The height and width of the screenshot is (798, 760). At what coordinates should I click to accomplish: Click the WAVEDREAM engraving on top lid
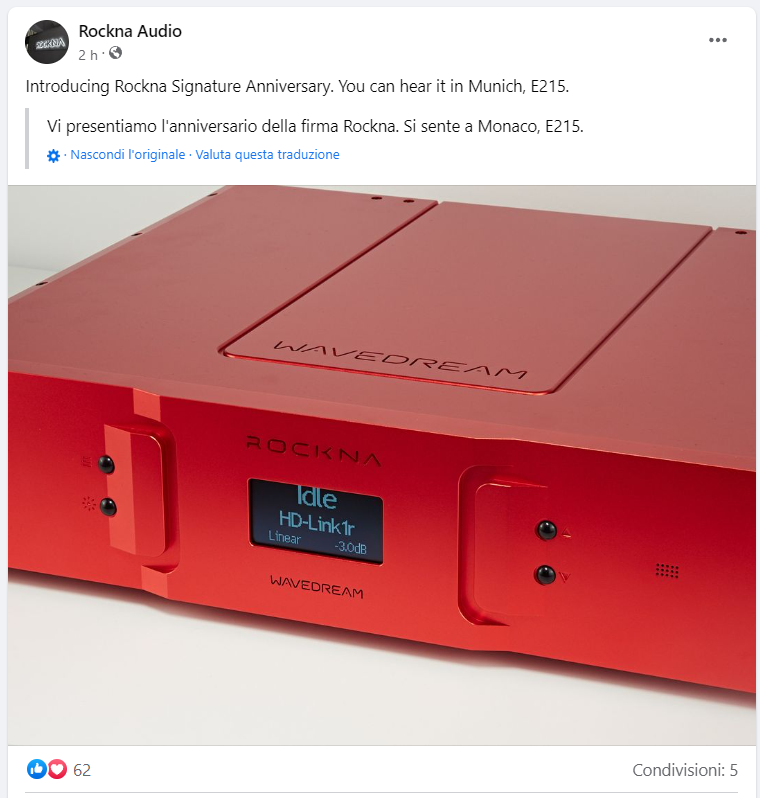(400, 360)
